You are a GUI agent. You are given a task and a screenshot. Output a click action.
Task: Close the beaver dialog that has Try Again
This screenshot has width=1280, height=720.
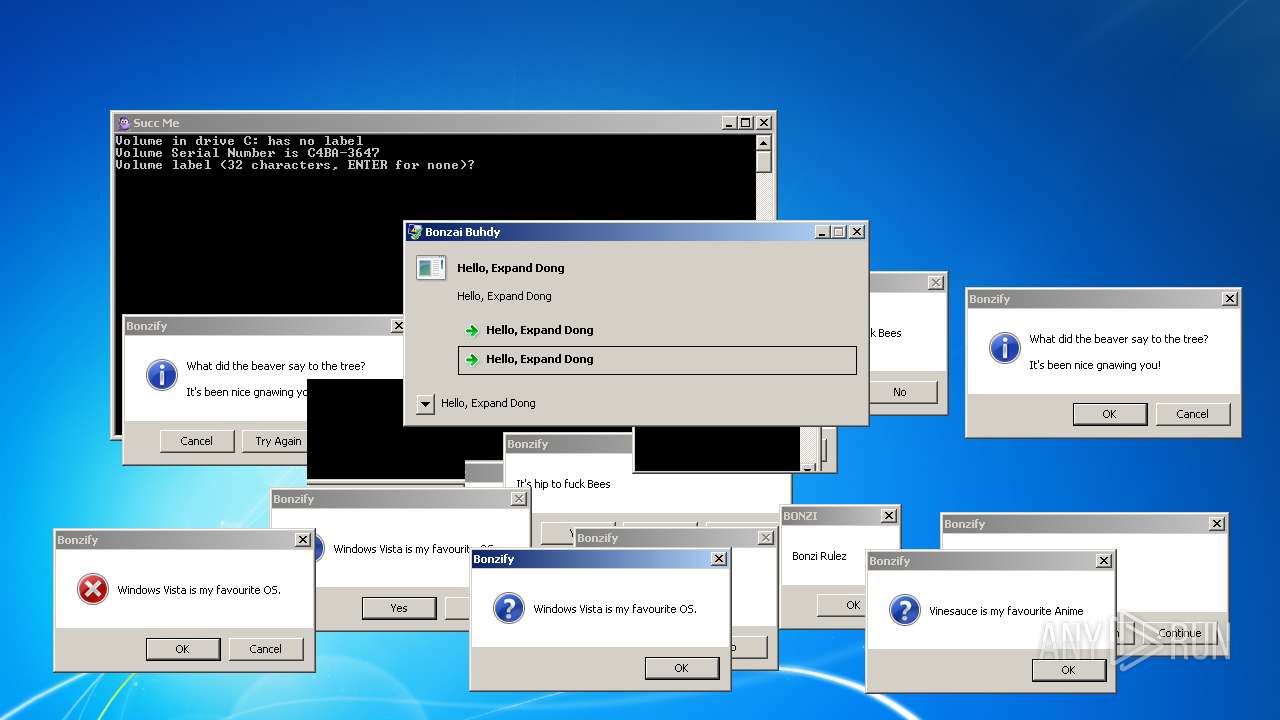398,326
